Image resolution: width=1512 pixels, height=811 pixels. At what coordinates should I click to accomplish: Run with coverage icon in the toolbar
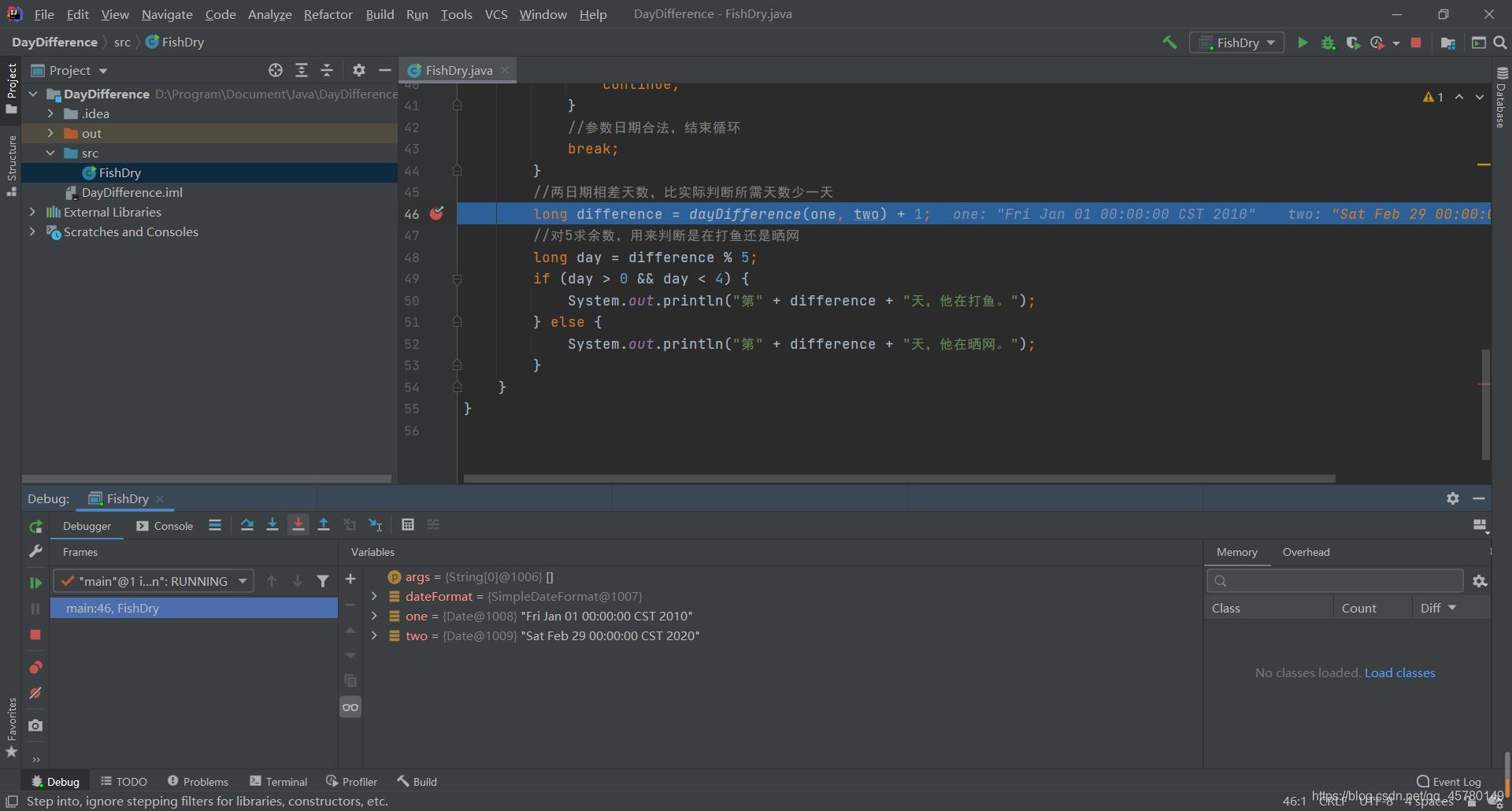click(1353, 43)
